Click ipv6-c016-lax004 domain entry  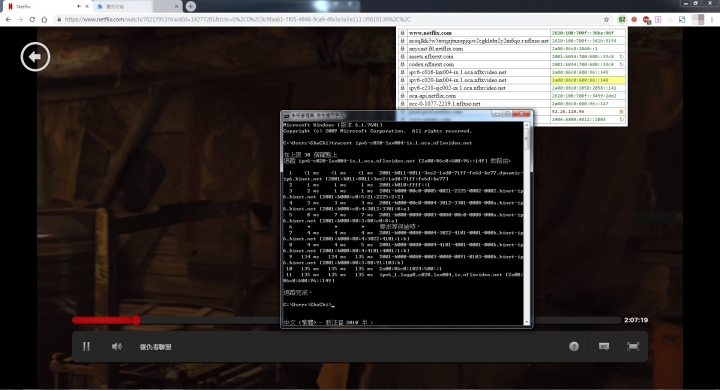pyautogui.click(x=457, y=72)
